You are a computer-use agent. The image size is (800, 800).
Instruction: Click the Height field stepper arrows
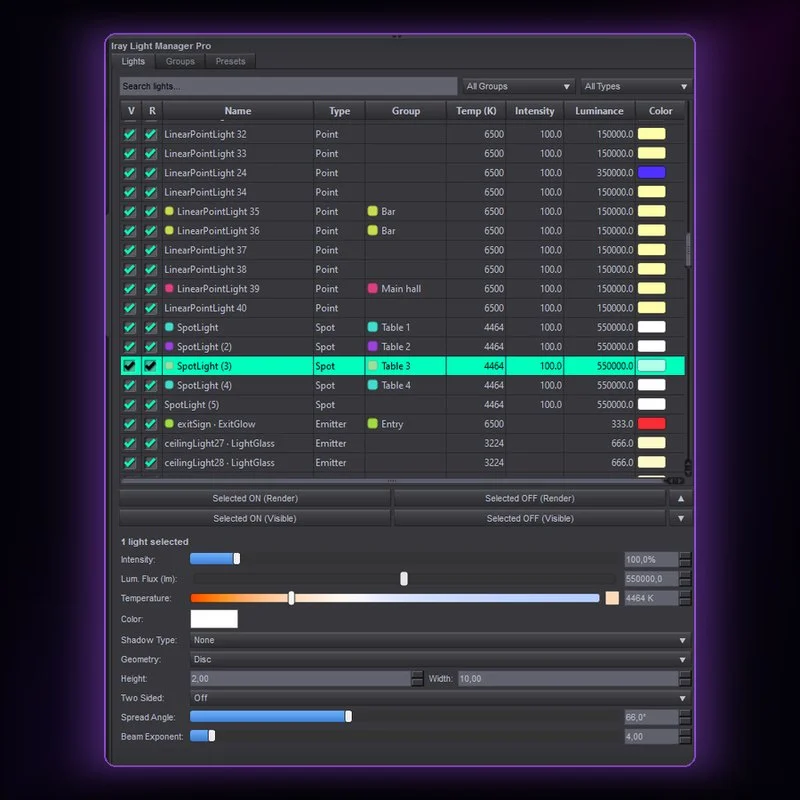[417, 679]
